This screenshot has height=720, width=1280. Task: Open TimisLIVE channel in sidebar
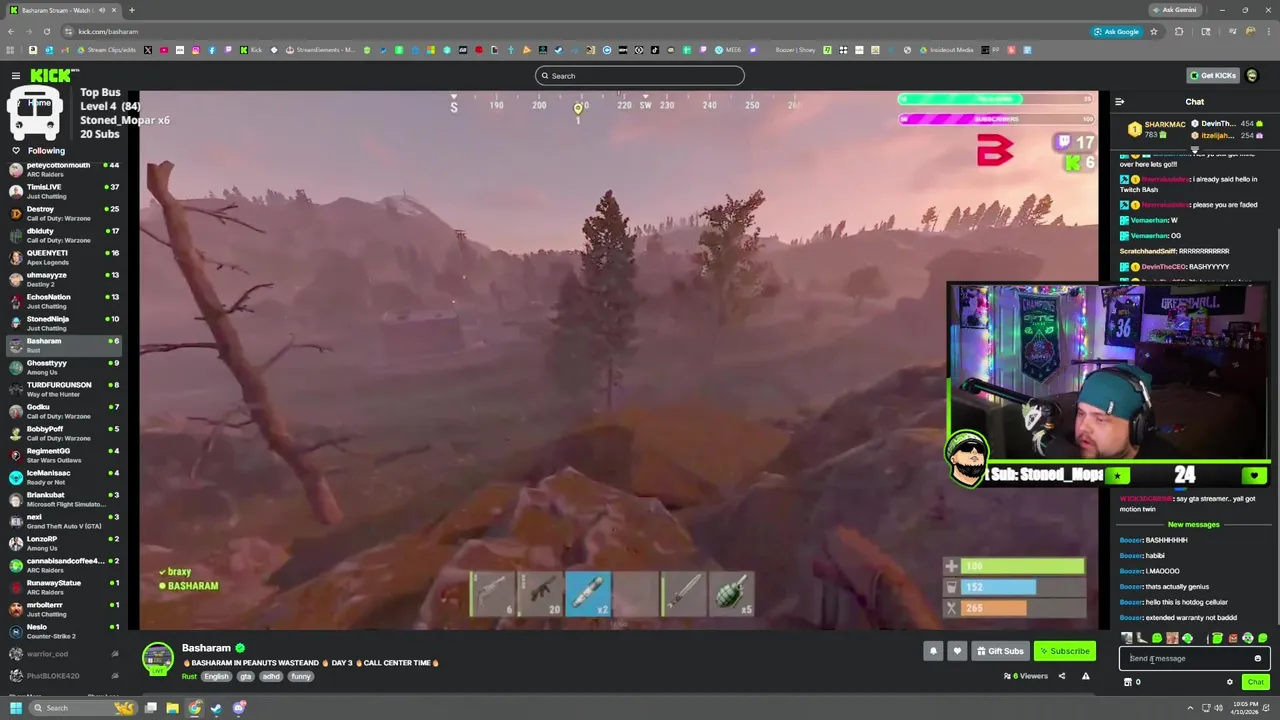tap(63, 191)
